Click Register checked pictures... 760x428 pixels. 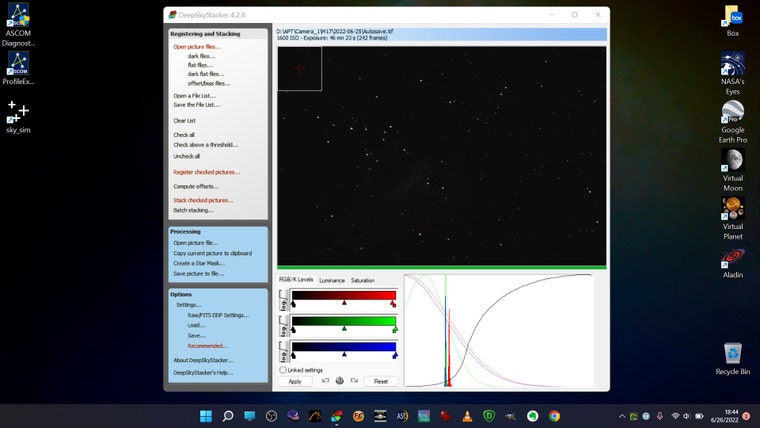pos(206,172)
